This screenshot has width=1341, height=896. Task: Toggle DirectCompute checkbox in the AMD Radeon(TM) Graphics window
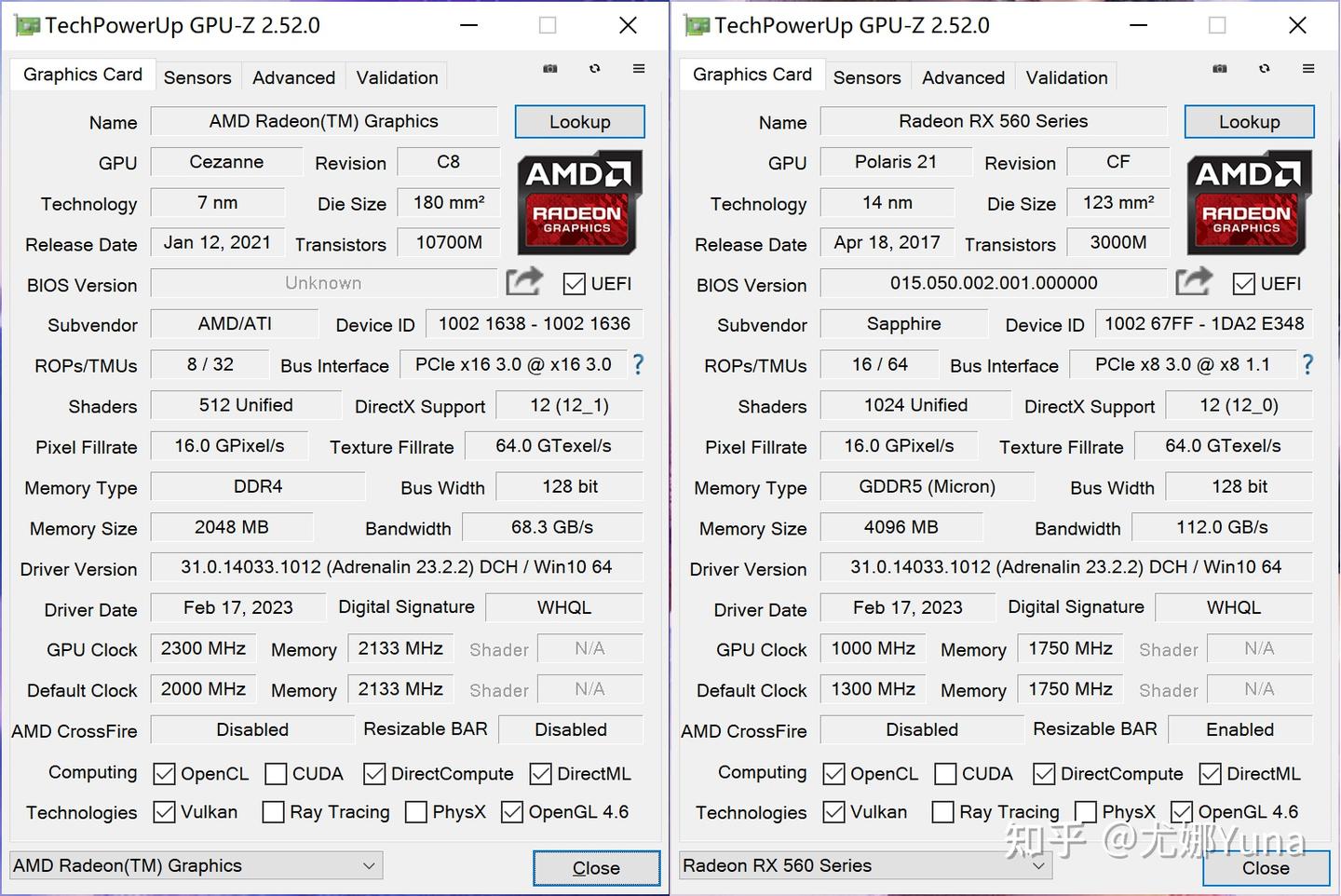(x=374, y=774)
